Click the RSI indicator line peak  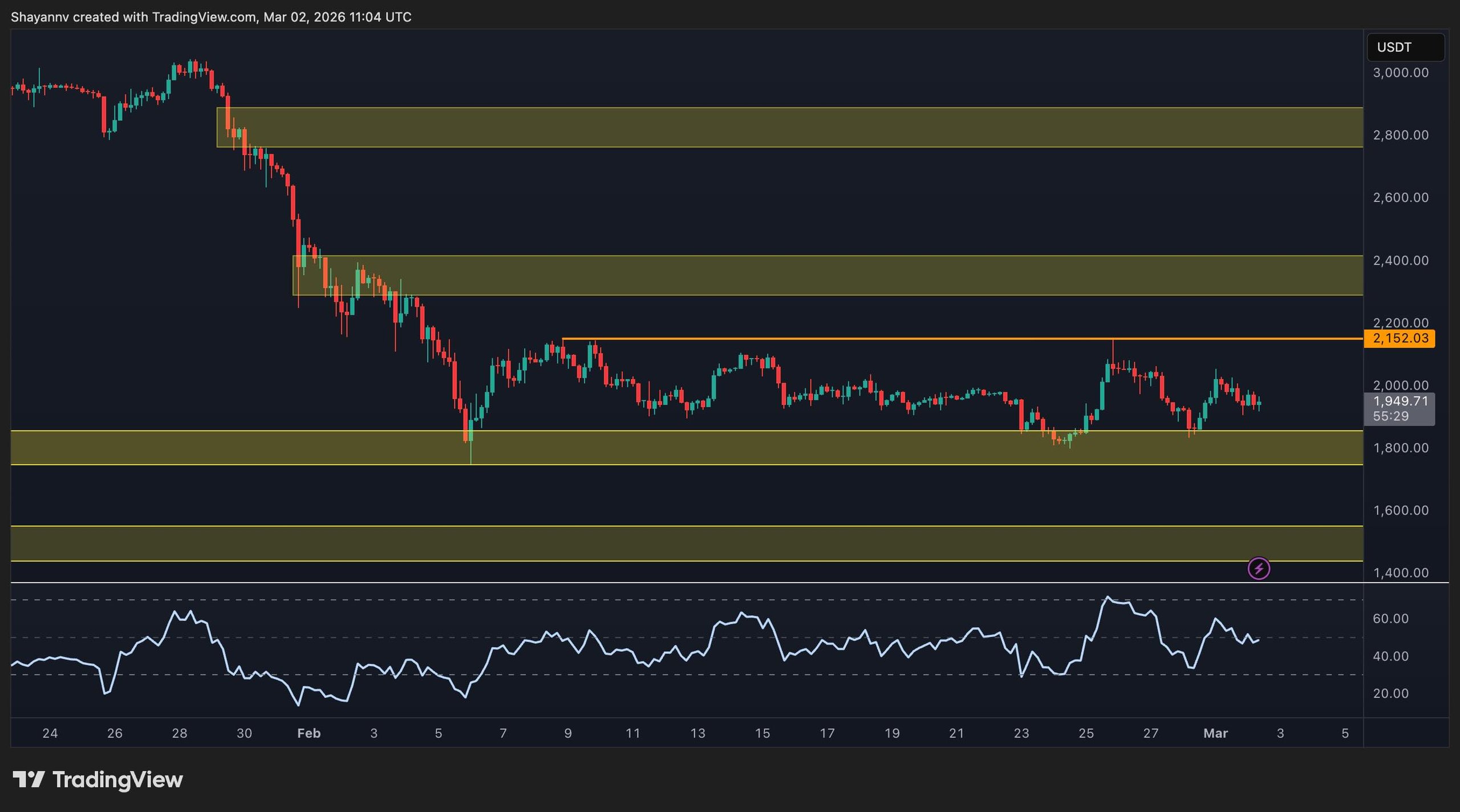[x=1108, y=597]
